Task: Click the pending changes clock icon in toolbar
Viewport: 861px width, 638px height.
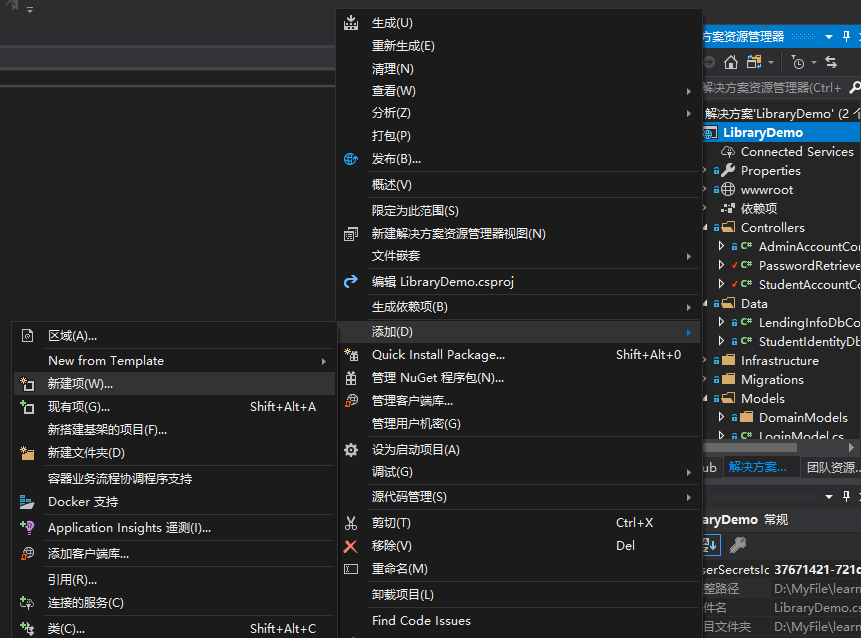Action: [x=798, y=62]
